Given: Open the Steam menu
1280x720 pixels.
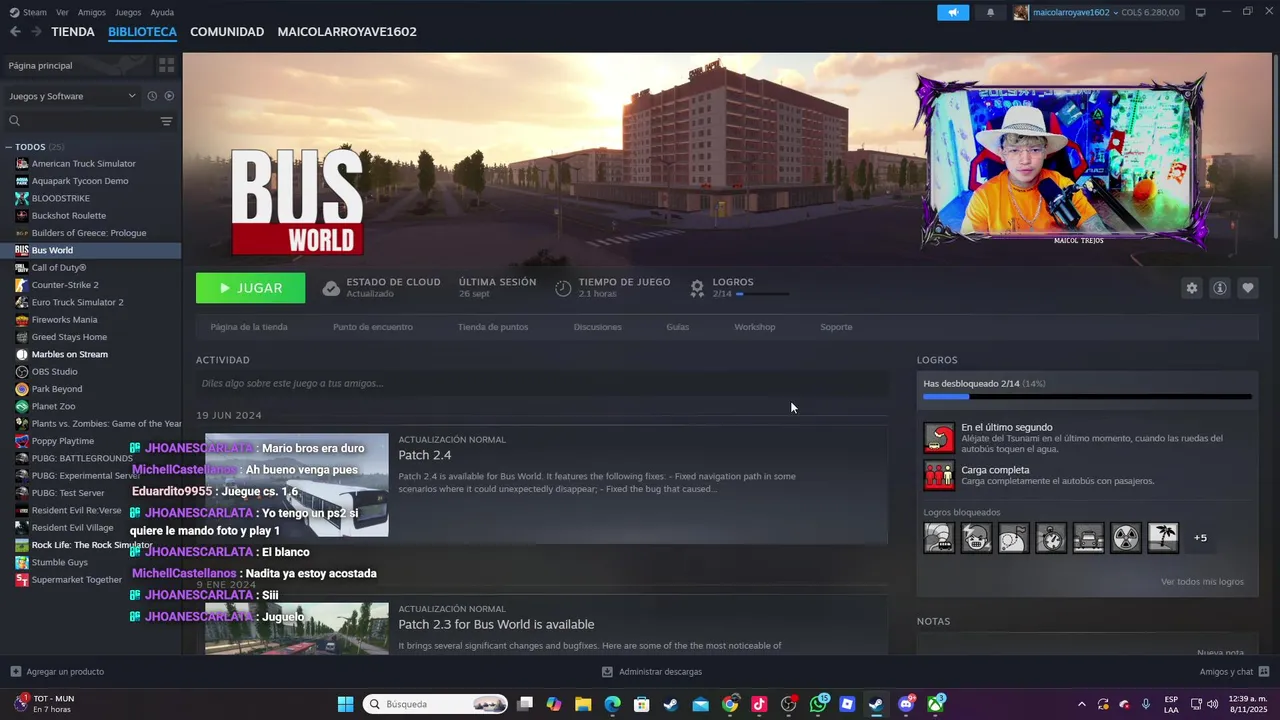Looking at the screenshot, I should tap(29, 12).
